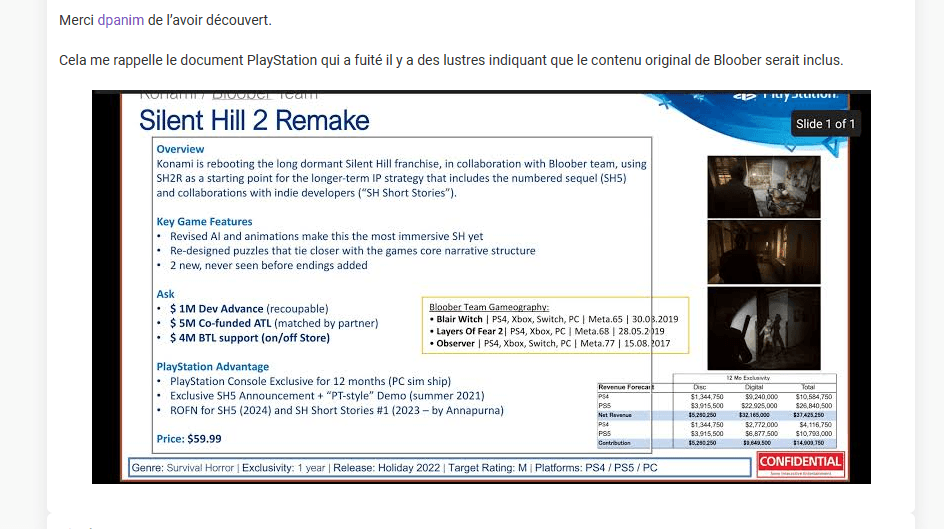Image resolution: width=944 pixels, height=529 pixels.
Task: Open the dpanim profile link
Action: point(120,20)
